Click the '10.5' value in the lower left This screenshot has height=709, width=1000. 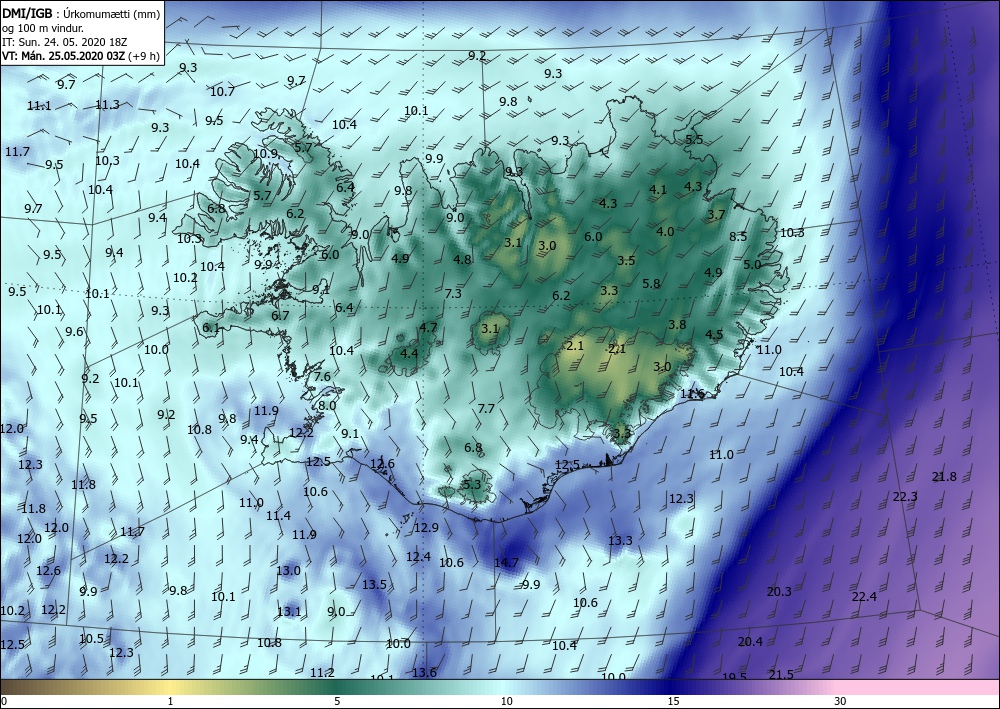(x=91, y=639)
